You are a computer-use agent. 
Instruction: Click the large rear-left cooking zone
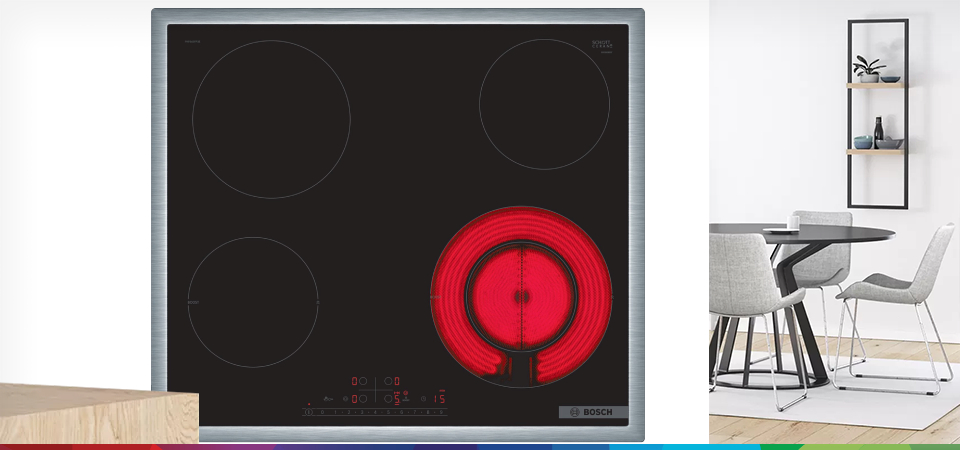click(271, 119)
